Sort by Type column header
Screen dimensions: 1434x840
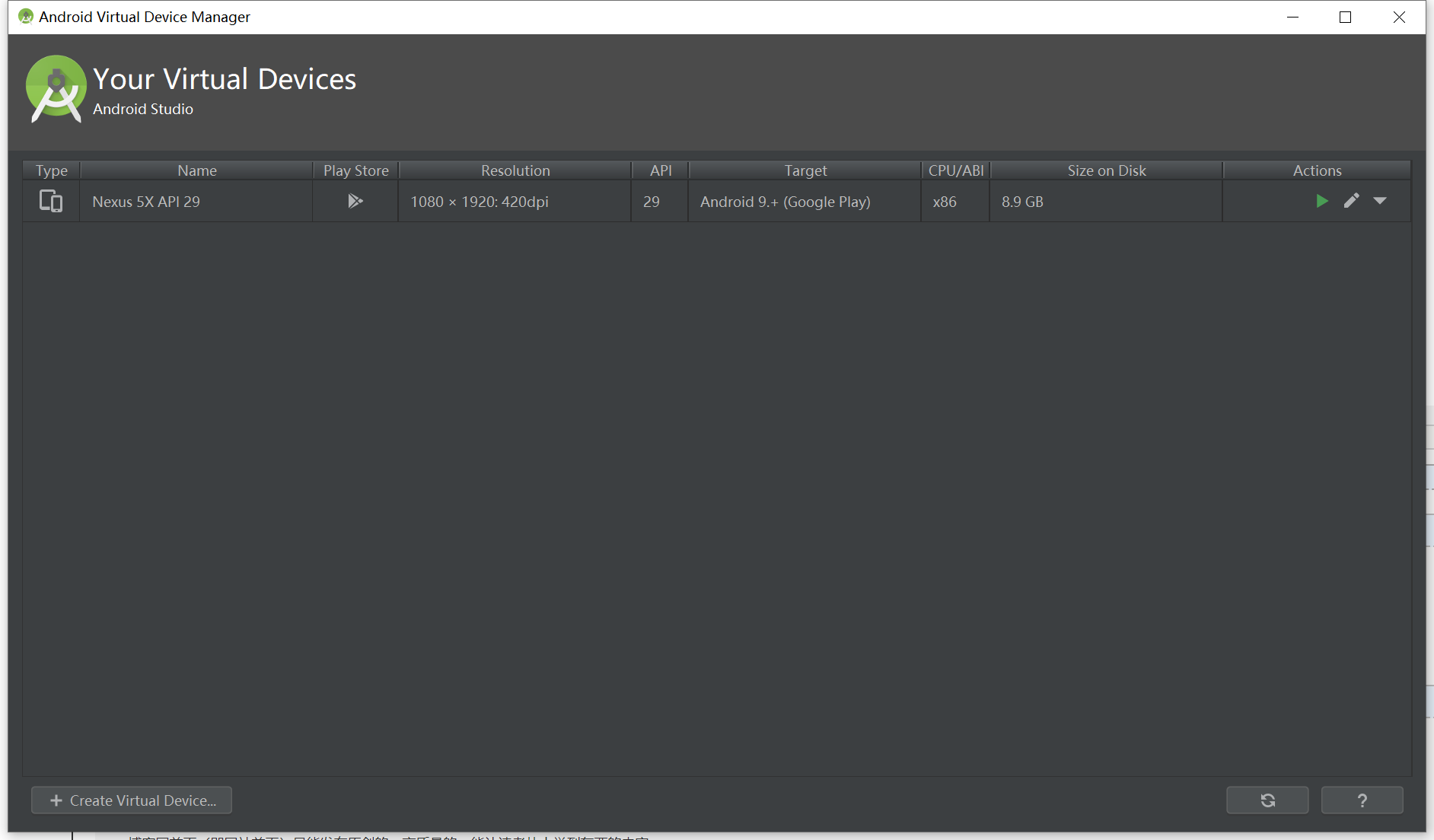[x=52, y=170]
